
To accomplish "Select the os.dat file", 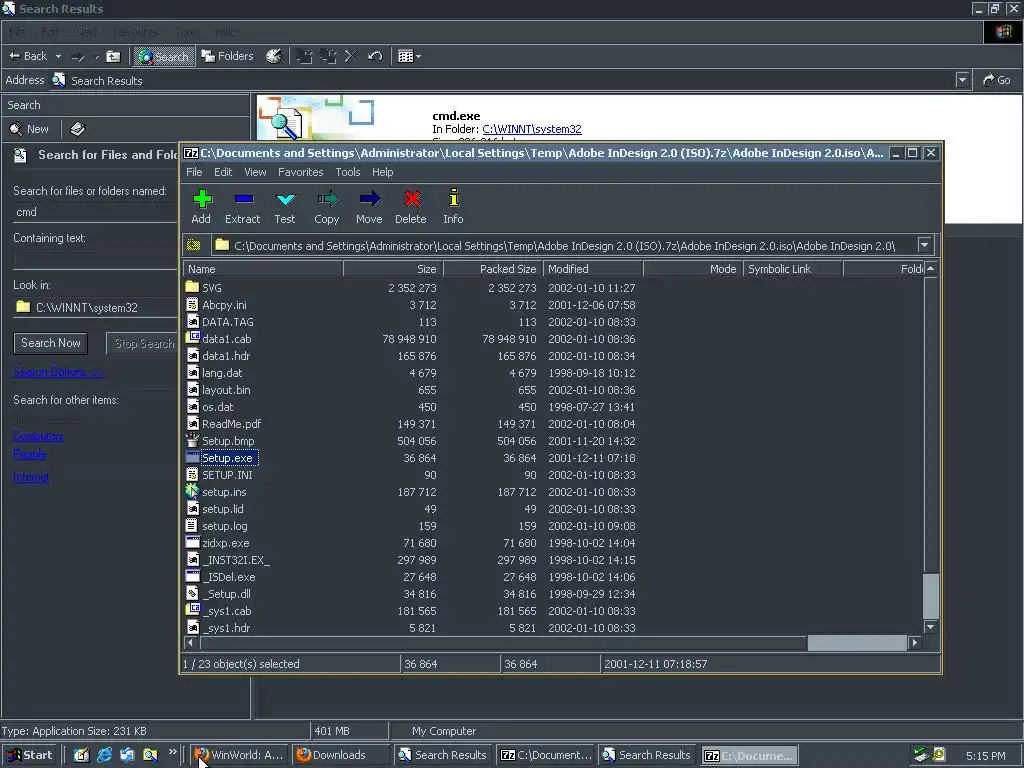I will [x=217, y=407].
